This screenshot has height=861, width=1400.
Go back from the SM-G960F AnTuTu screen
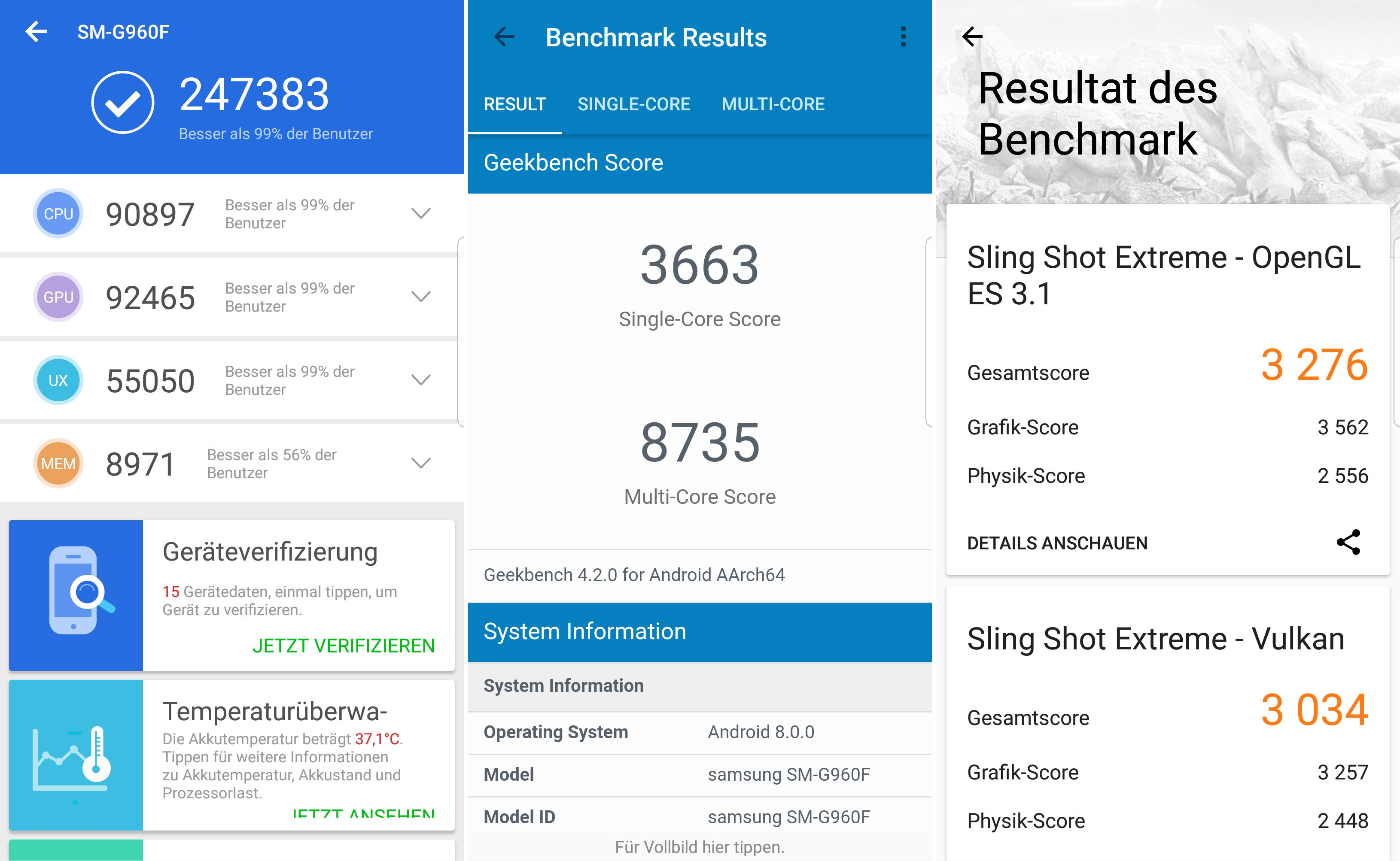(x=36, y=31)
